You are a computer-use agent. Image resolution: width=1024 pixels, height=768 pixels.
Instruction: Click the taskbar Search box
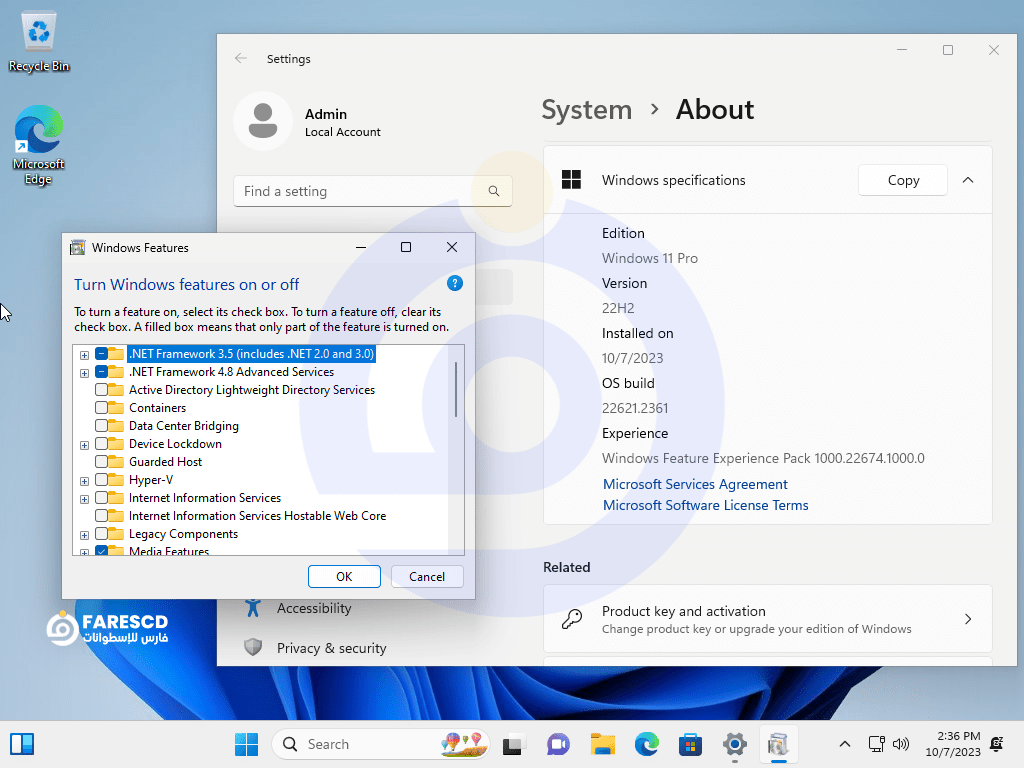(x=381, y=744)
